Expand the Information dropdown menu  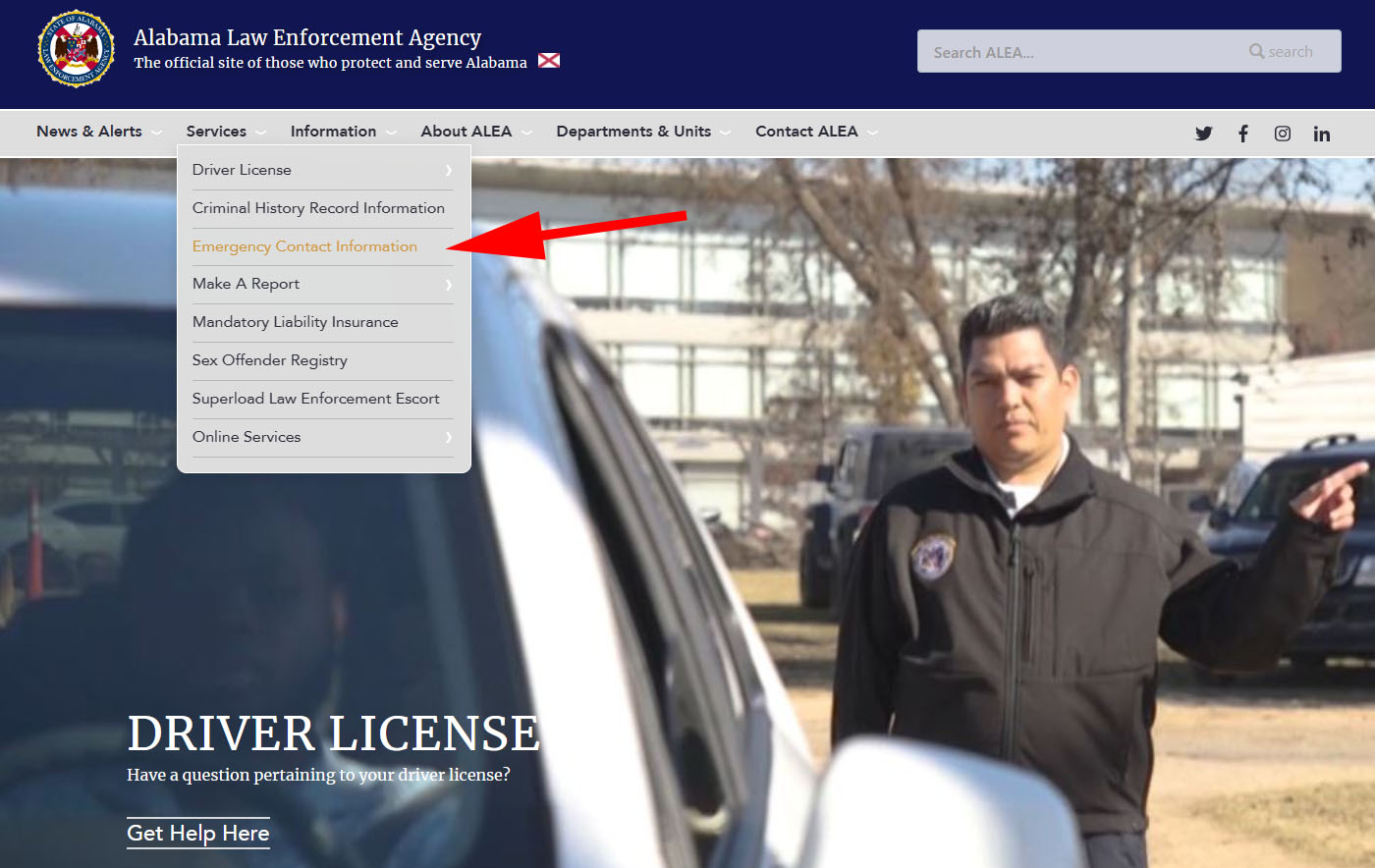333,132
